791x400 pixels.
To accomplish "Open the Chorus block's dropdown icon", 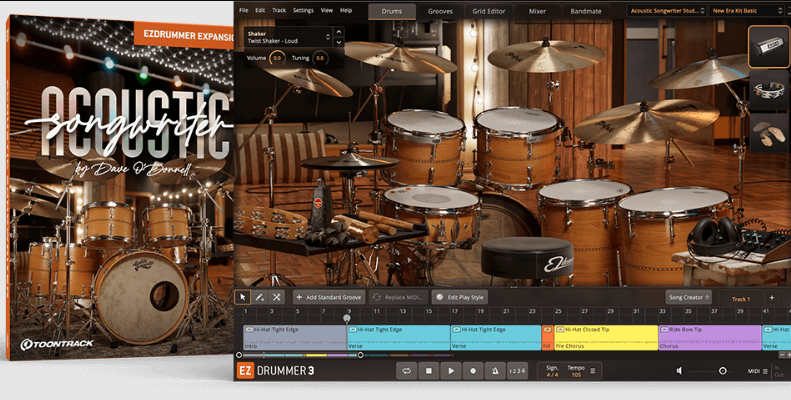I will coord(664,329).
